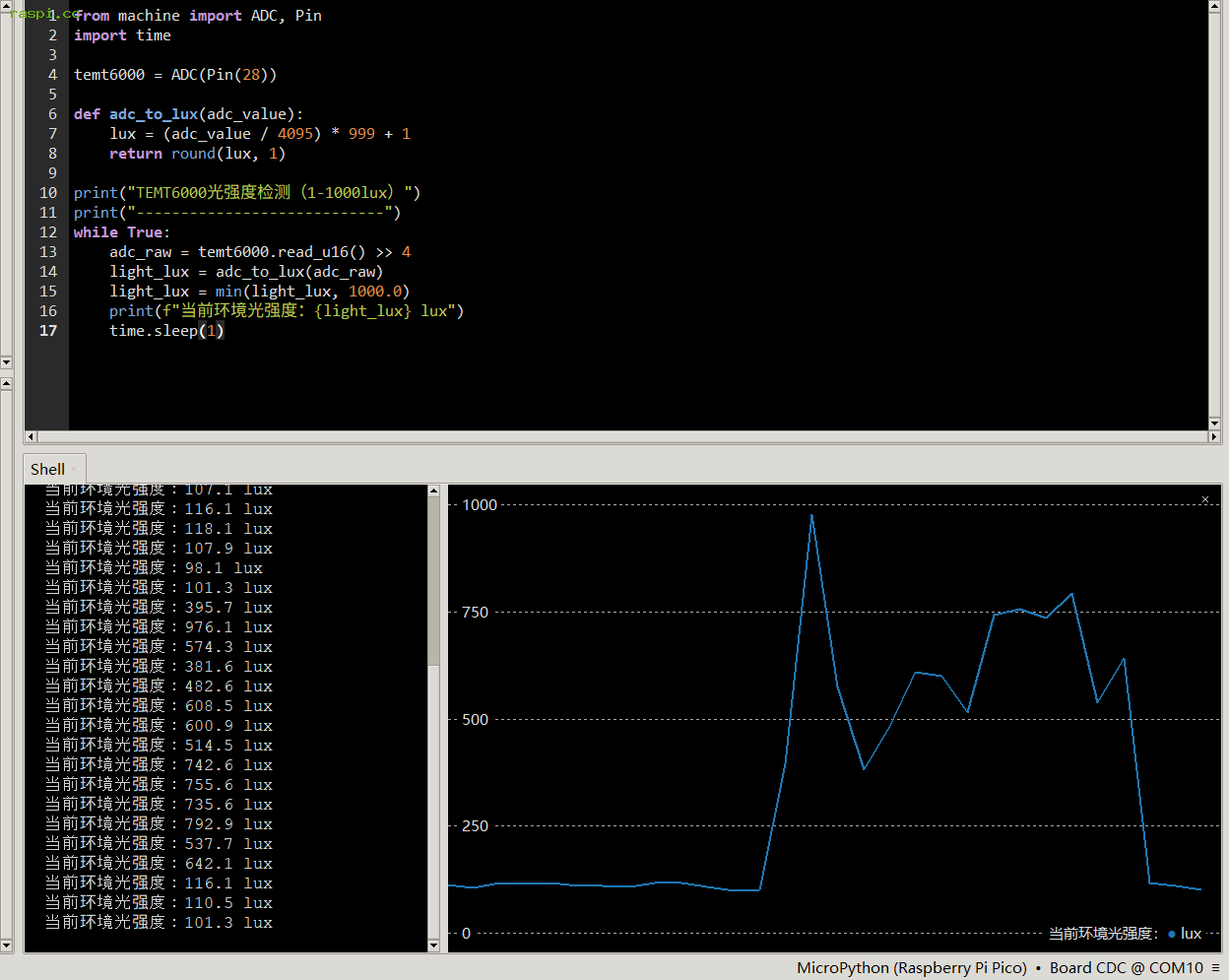
Task: Click the def adc_to_lux function definition line
Action: pyautogui.click(x=188, y=114)
